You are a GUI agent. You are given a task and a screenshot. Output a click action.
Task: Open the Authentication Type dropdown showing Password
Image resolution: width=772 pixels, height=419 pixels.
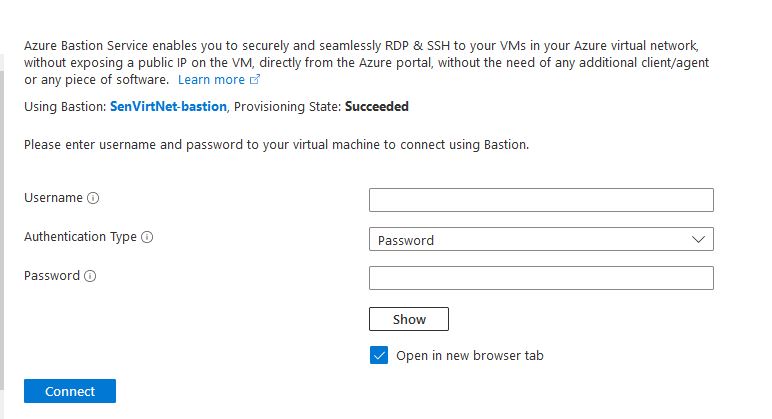point(540,240)
